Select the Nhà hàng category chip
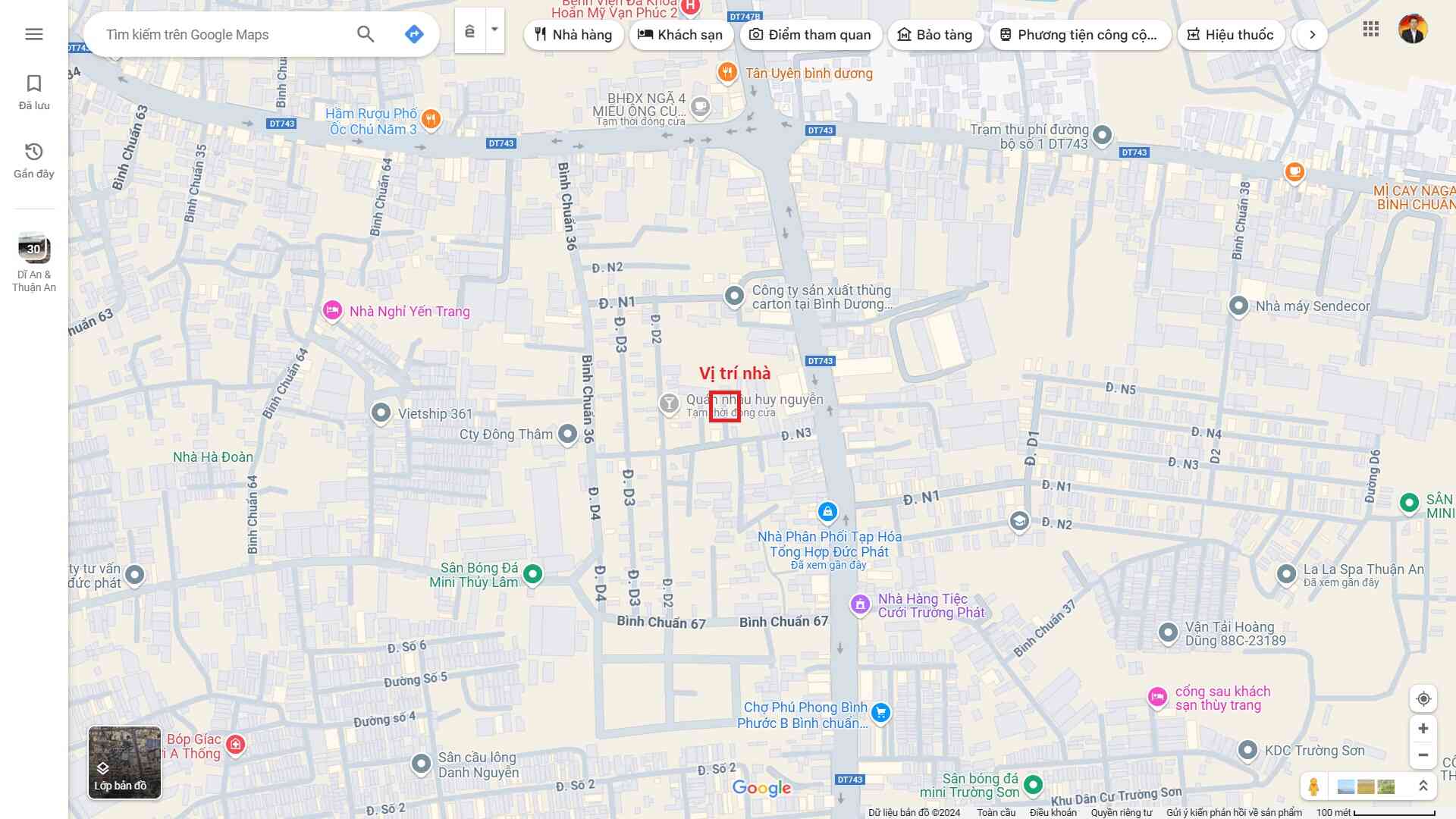 click(573, 35)
